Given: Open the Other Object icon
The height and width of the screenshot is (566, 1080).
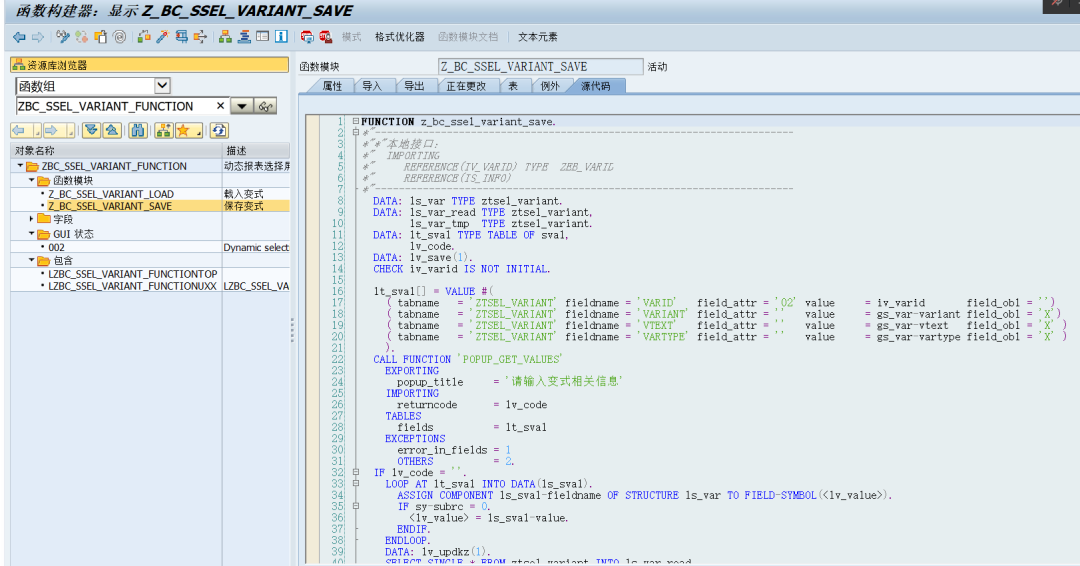Looking at the screenshot, I should (101, 37).
